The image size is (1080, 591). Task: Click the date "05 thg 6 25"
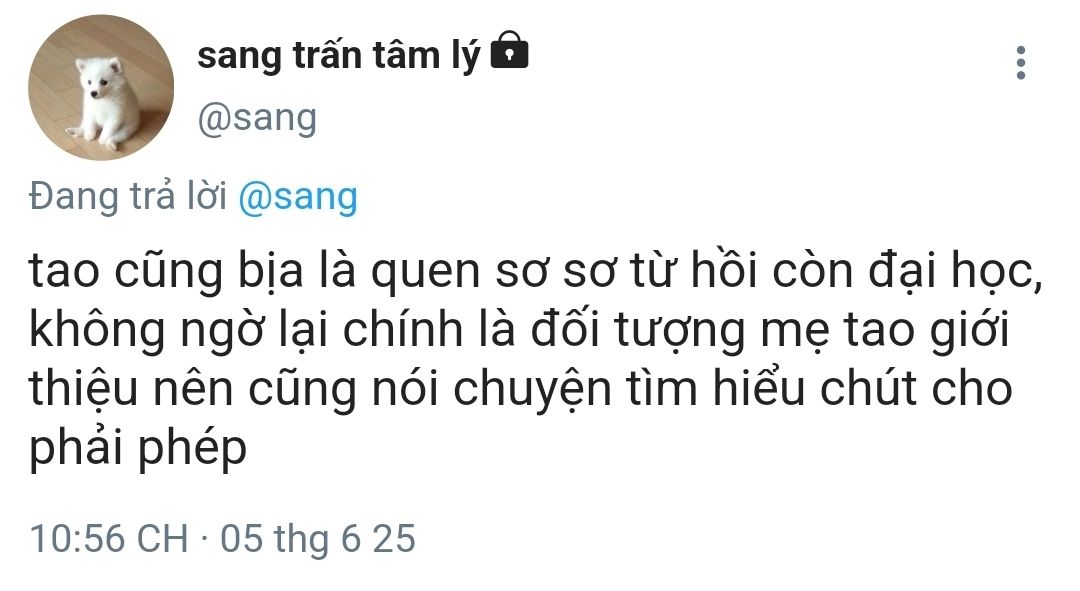tap(318, 539)
